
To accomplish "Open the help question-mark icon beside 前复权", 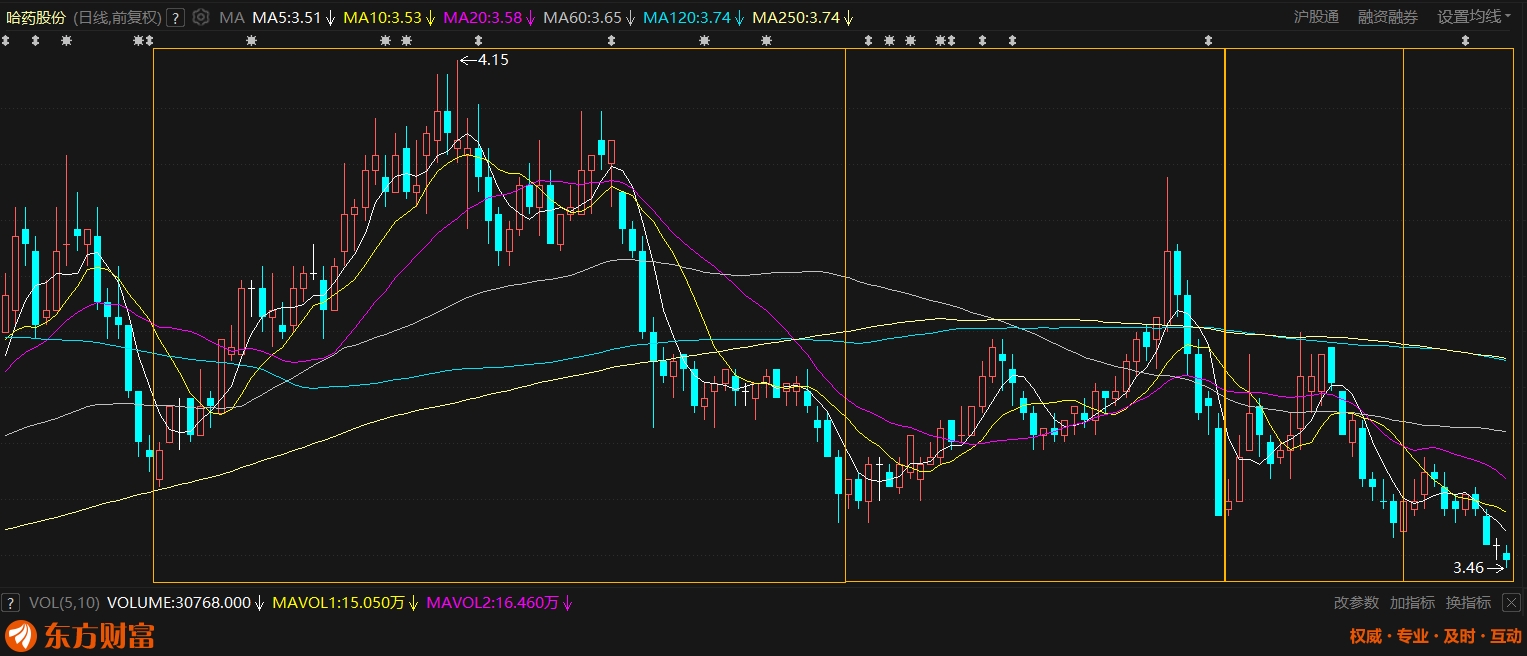I will pyautogui.click(x=175, y=17).
